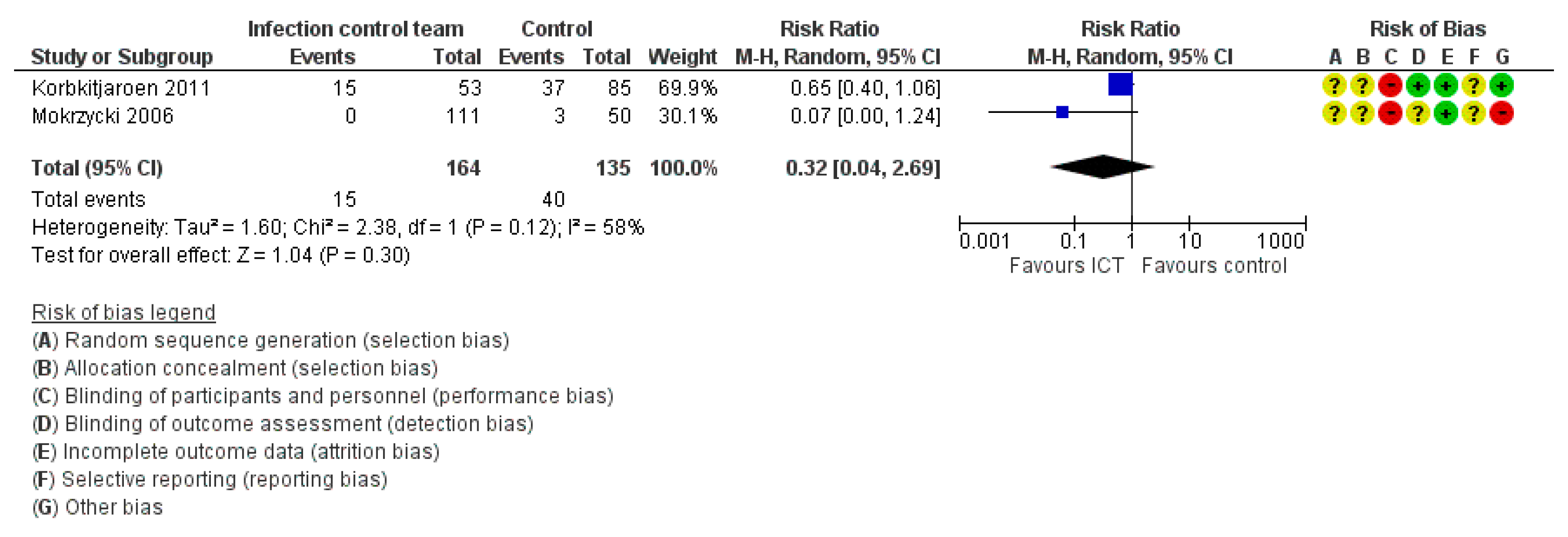Click the Risk of Bias heading
The height and width of the screenshot is (537, 1568).
click(x=1427, y=29)
